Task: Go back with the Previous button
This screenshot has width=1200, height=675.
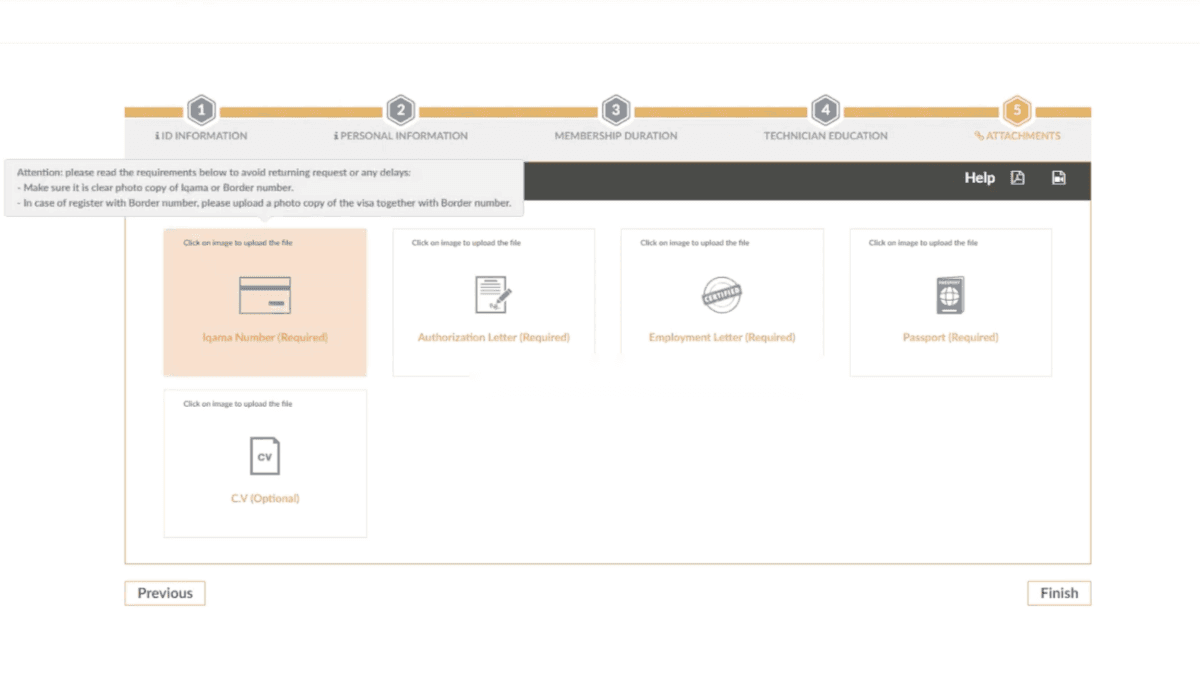Action: [x=165, y=593]
